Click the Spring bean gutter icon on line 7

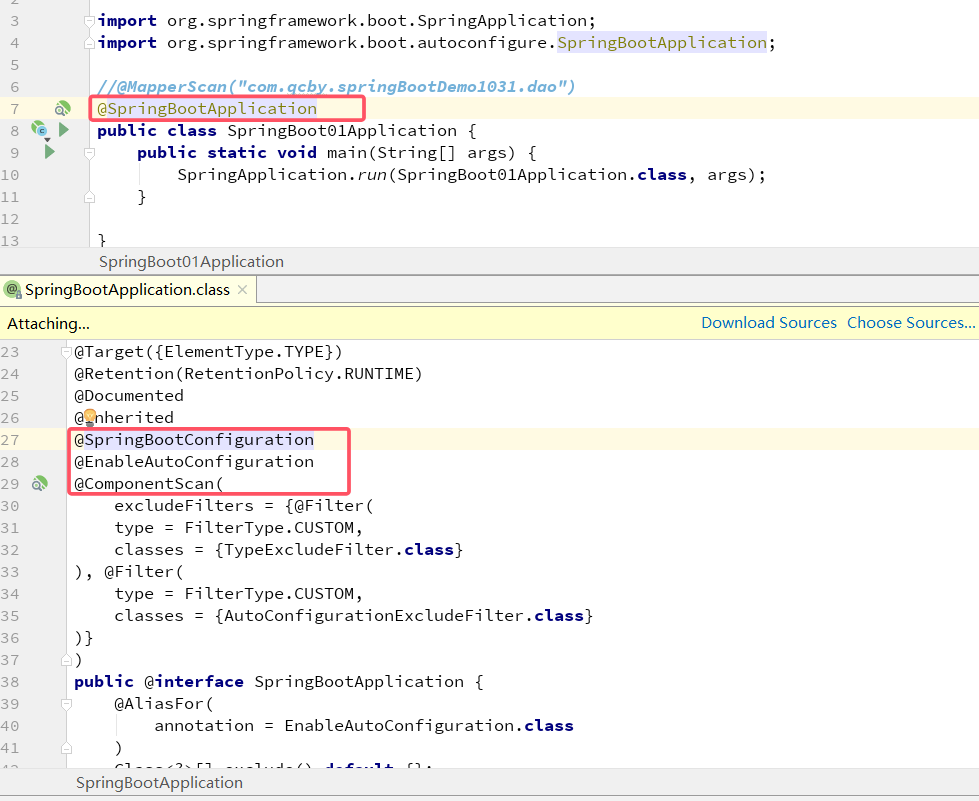62,109
